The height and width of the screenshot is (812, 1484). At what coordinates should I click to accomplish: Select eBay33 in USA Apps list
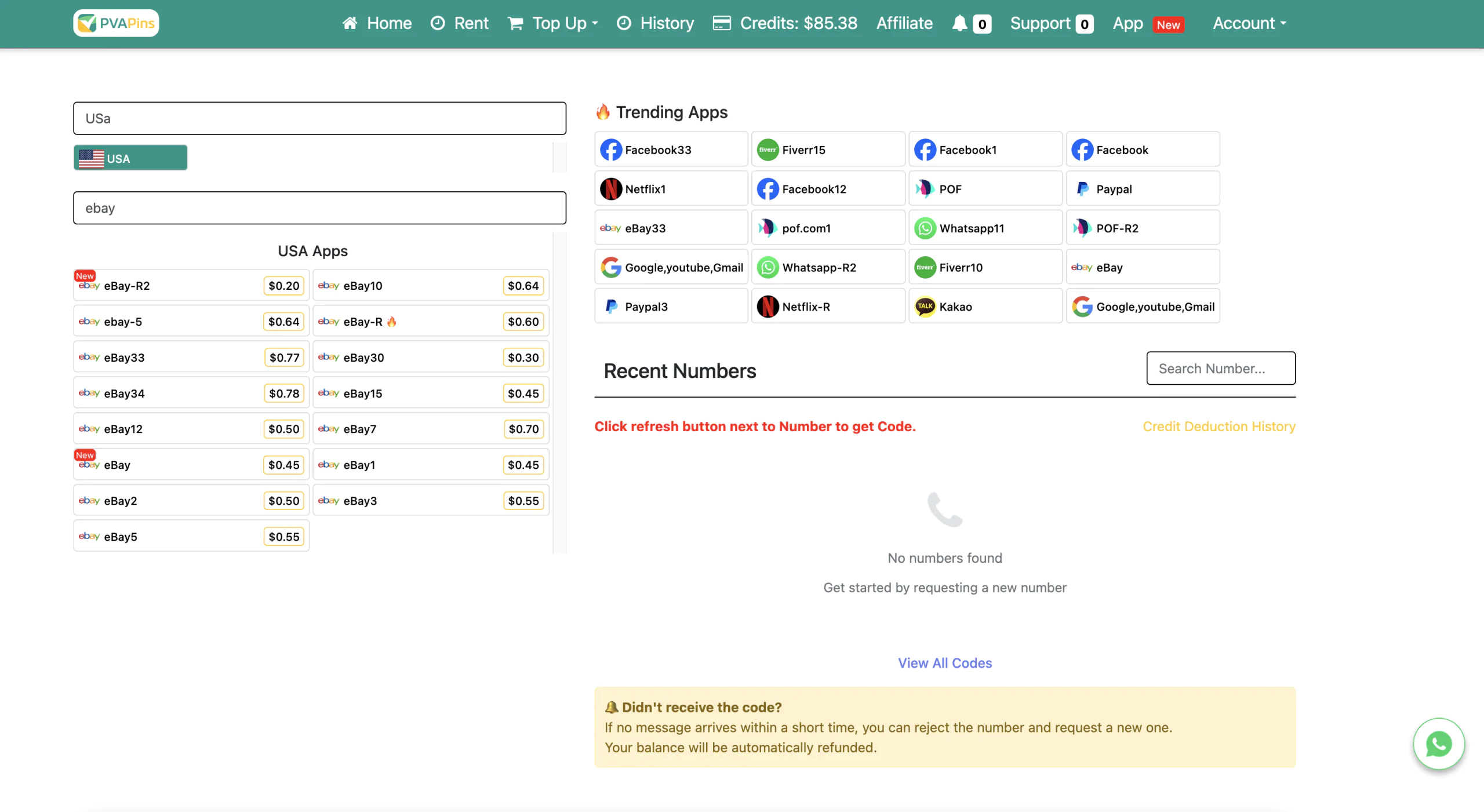coord(191,357)
